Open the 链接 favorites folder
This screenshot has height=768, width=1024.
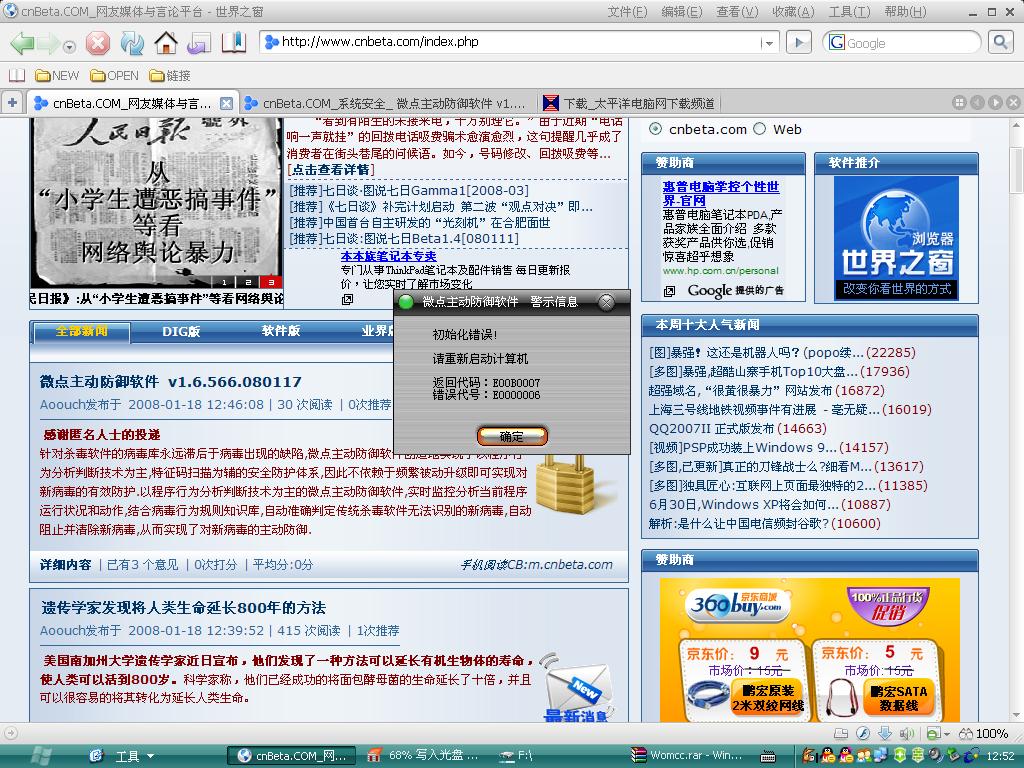(x=170, y=76)
